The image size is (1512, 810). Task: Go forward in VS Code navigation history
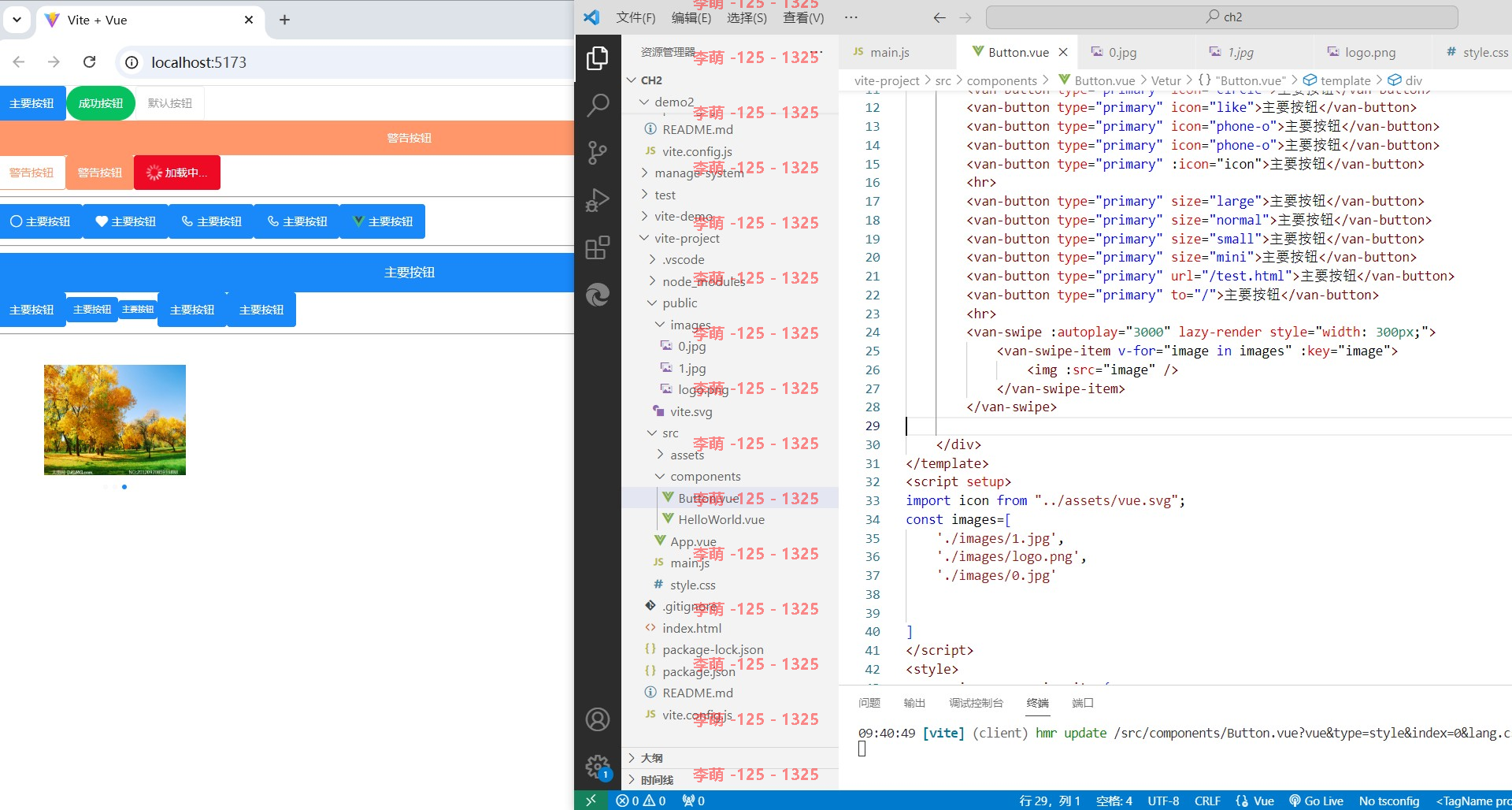(965, 17)
